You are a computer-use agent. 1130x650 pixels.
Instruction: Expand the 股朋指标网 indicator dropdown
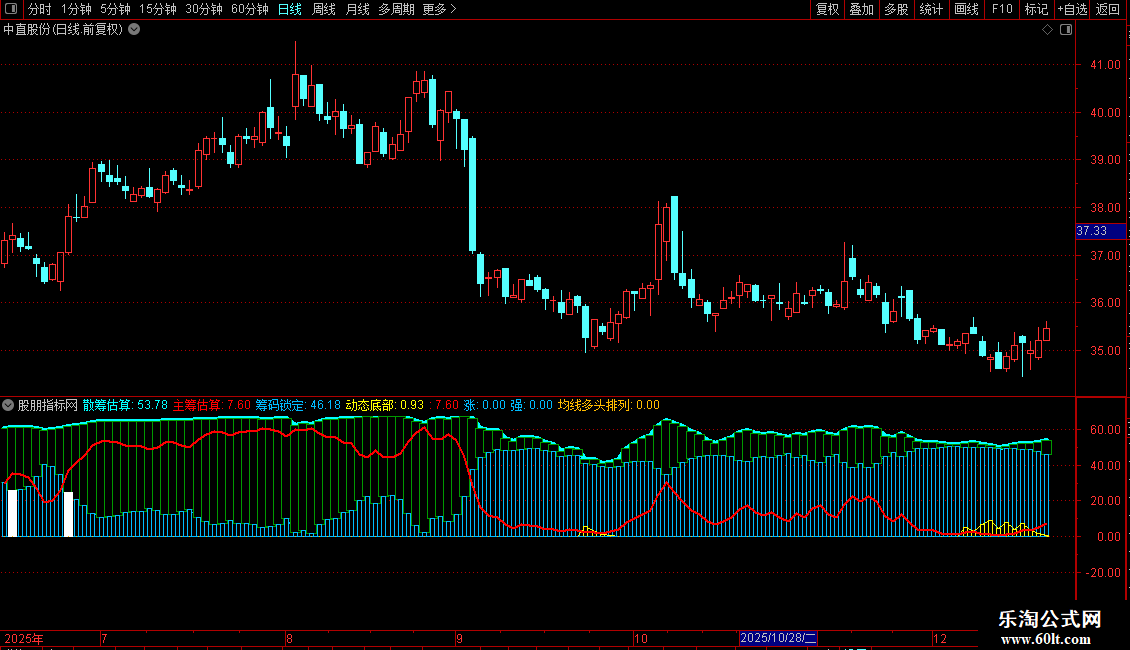click(x=8, y=405)
